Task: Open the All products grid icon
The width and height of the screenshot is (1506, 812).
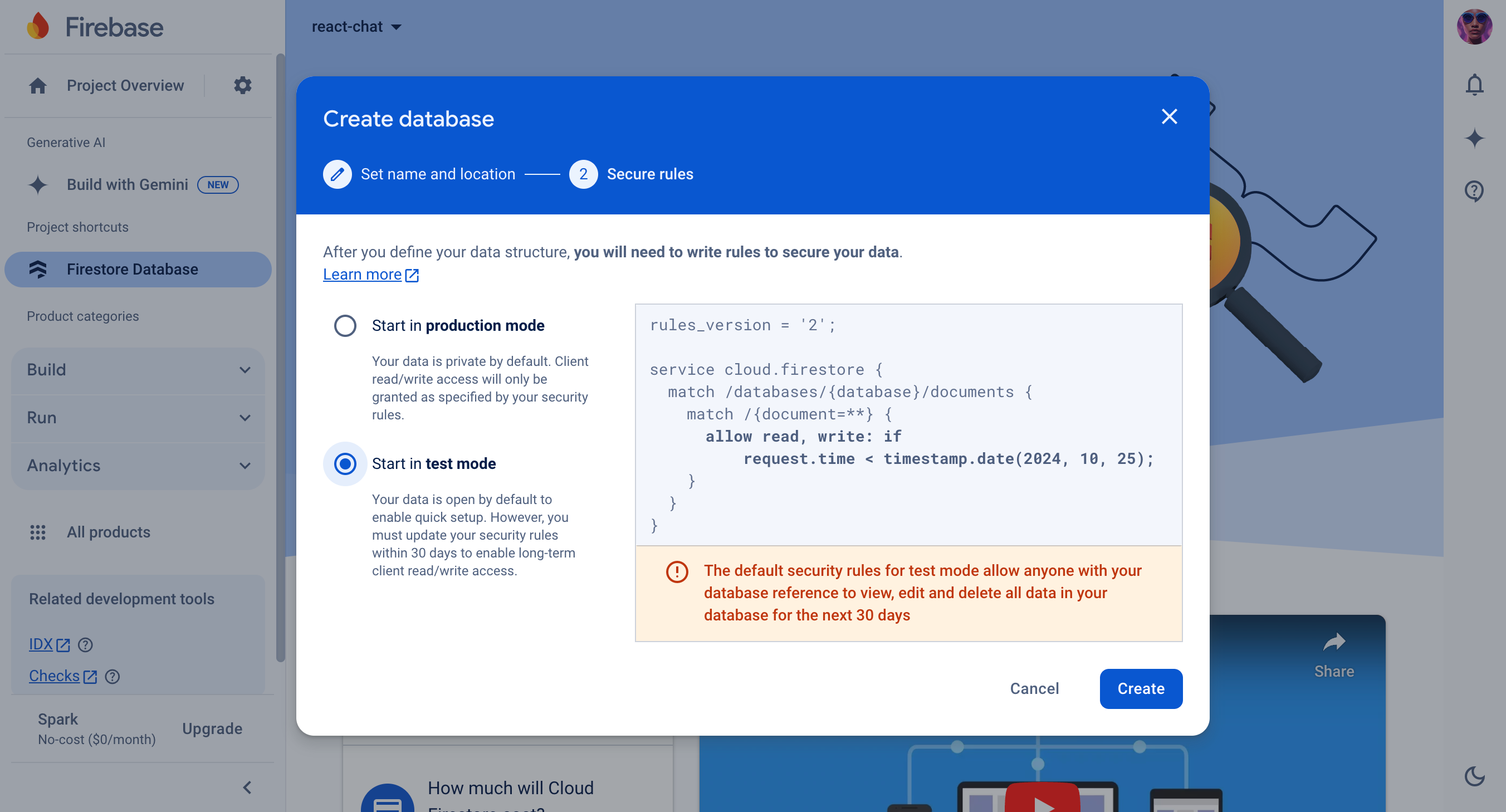Action: click(x=37, y=532)
